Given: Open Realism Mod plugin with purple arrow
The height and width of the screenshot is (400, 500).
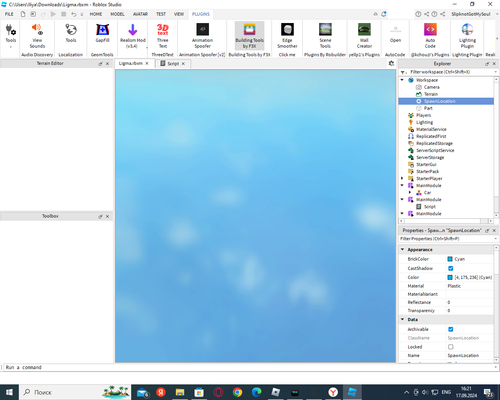Looking at the screenshot, I should (133, 36).
